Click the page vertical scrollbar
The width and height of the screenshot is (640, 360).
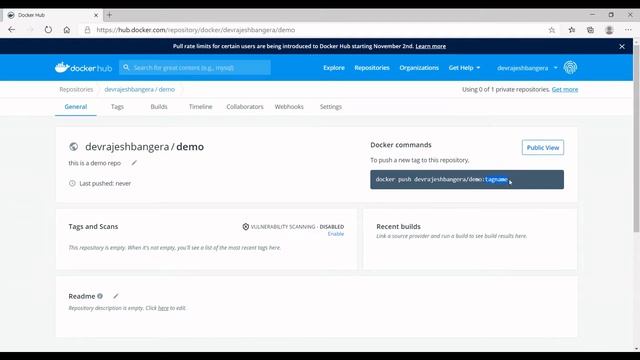(636, 139)
